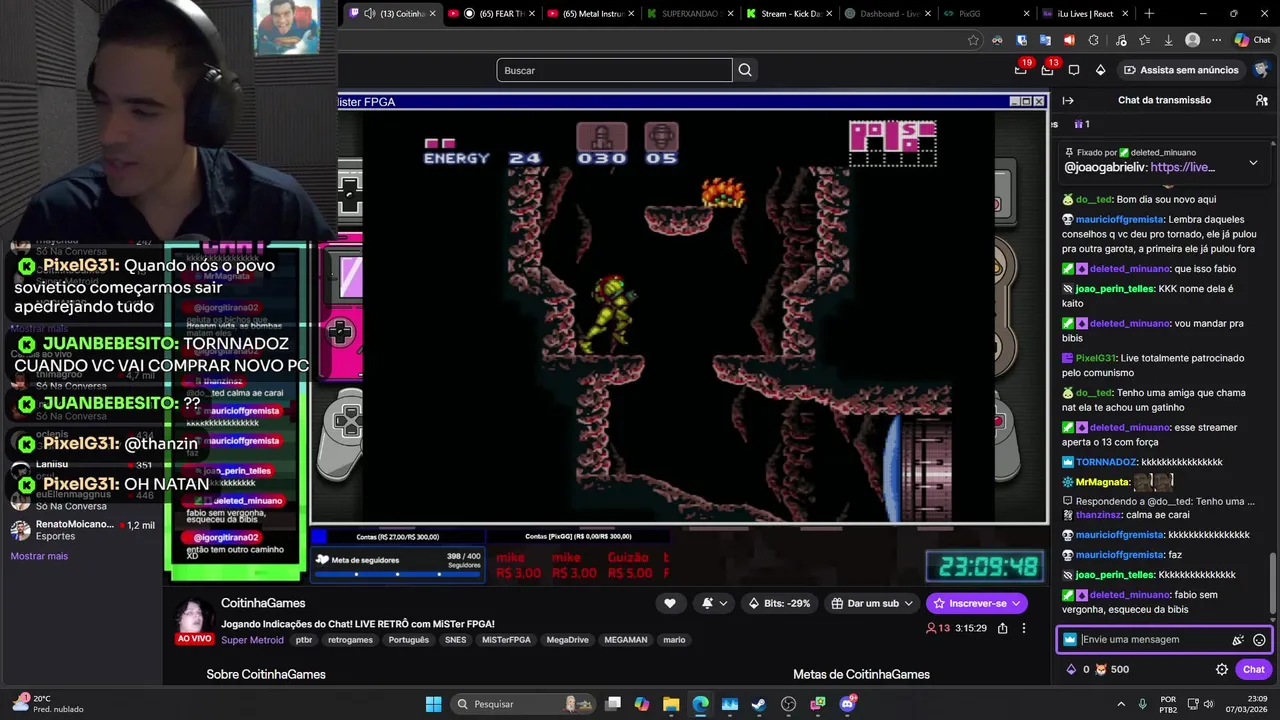Click the Buscar search field
This screenshot has height=720, width=1280.
[614, 70]
